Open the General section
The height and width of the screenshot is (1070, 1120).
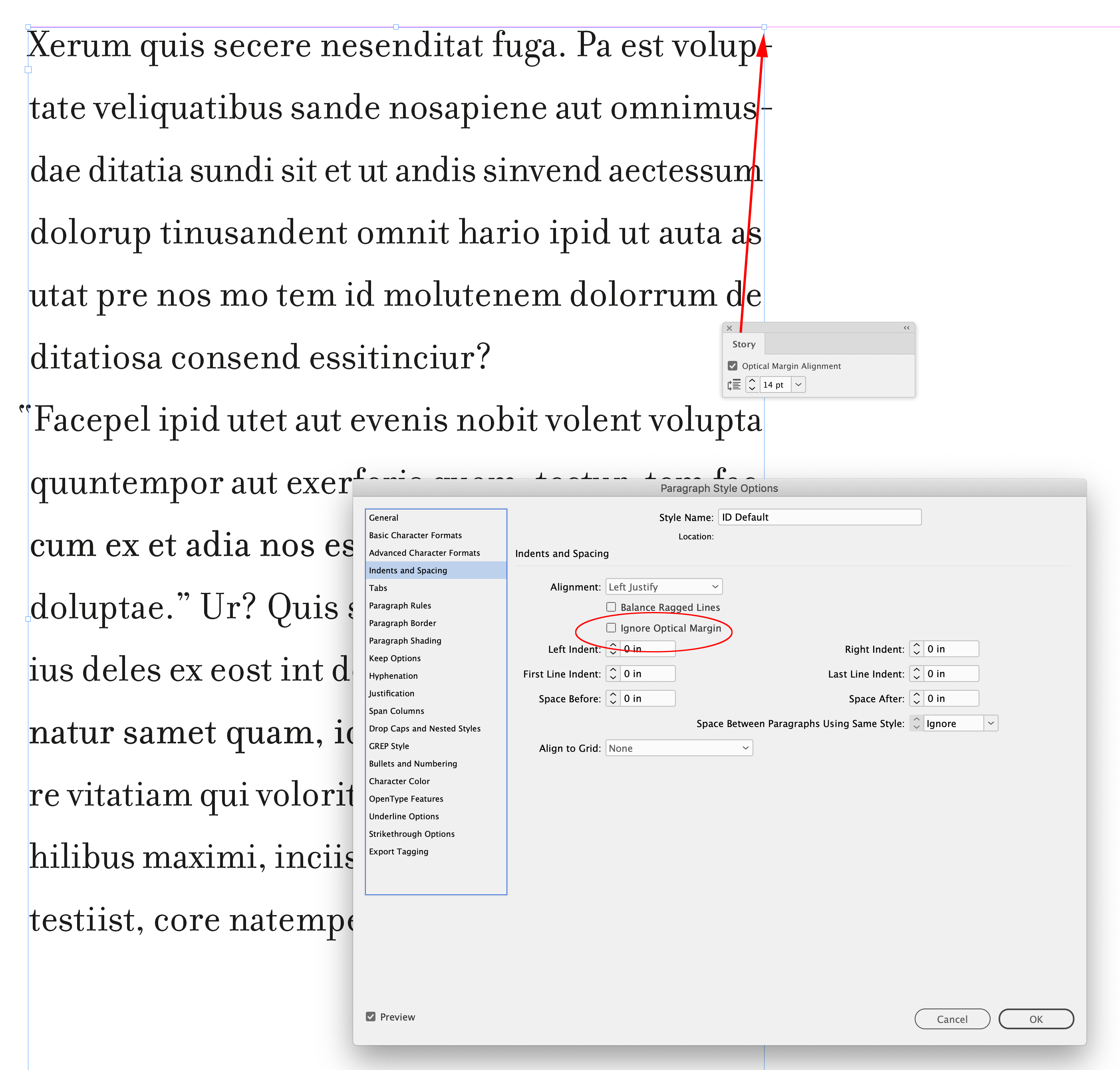click(x=383, y=517)
